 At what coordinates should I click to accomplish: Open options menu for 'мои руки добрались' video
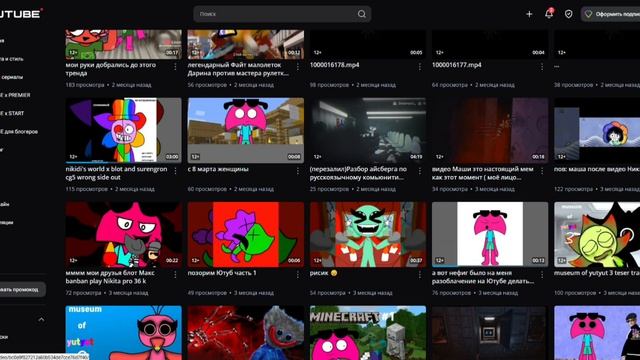176,67
